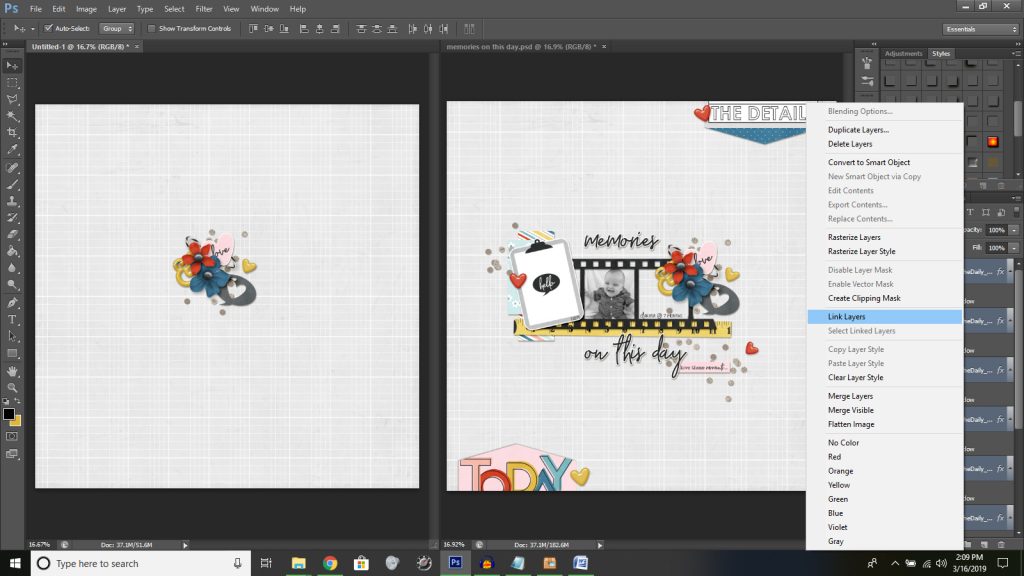Select Flatten Image in the context menu
The width and height of the screenshot is (1024, 576).
(851, 423)
